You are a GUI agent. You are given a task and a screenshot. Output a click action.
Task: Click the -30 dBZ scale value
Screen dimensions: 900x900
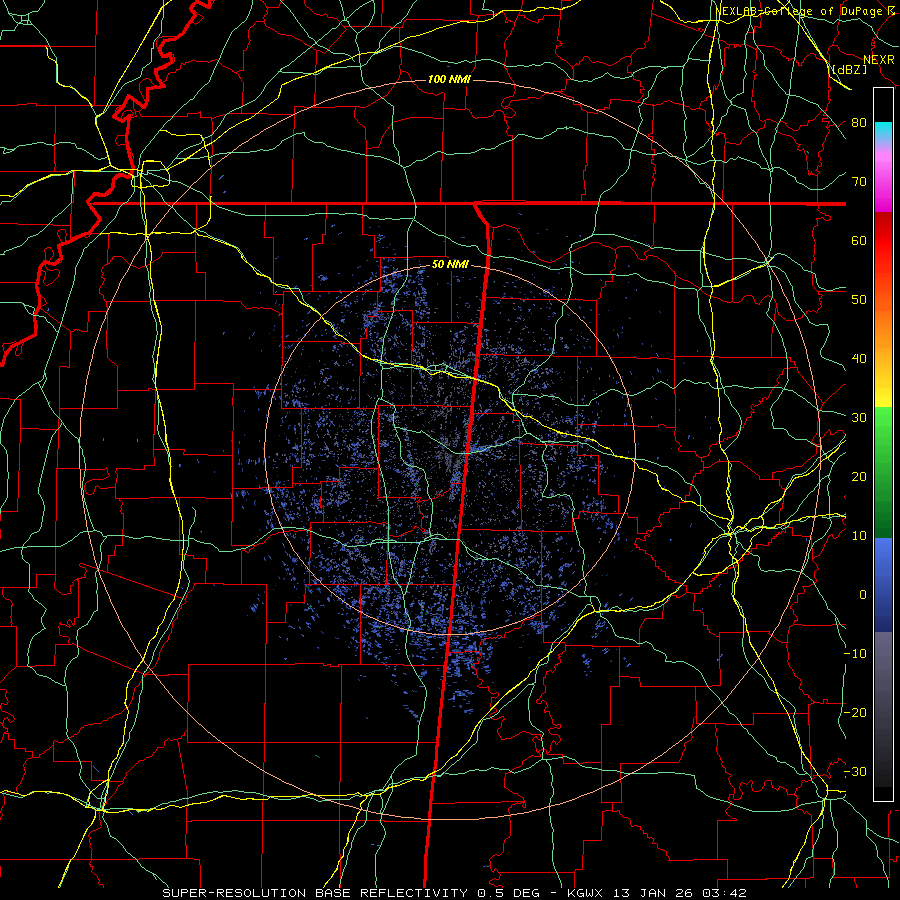click(855, 772)
